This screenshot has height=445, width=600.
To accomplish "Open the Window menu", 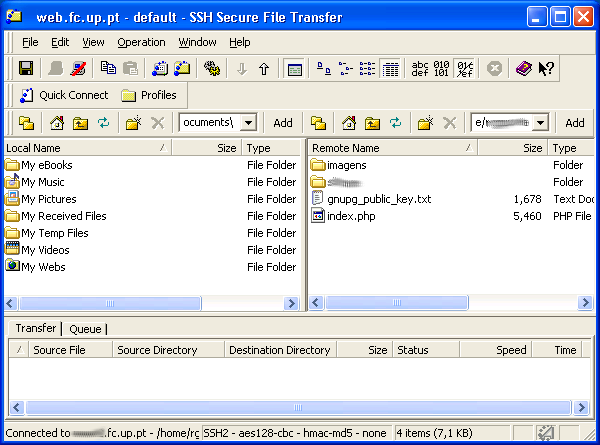I will pos(197,42).
